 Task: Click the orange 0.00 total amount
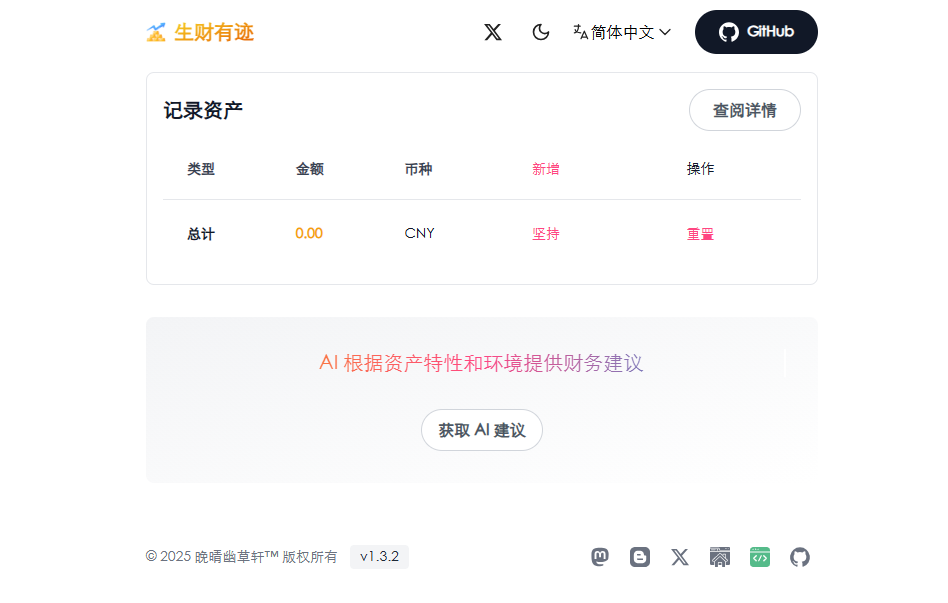tap(309, 233)
